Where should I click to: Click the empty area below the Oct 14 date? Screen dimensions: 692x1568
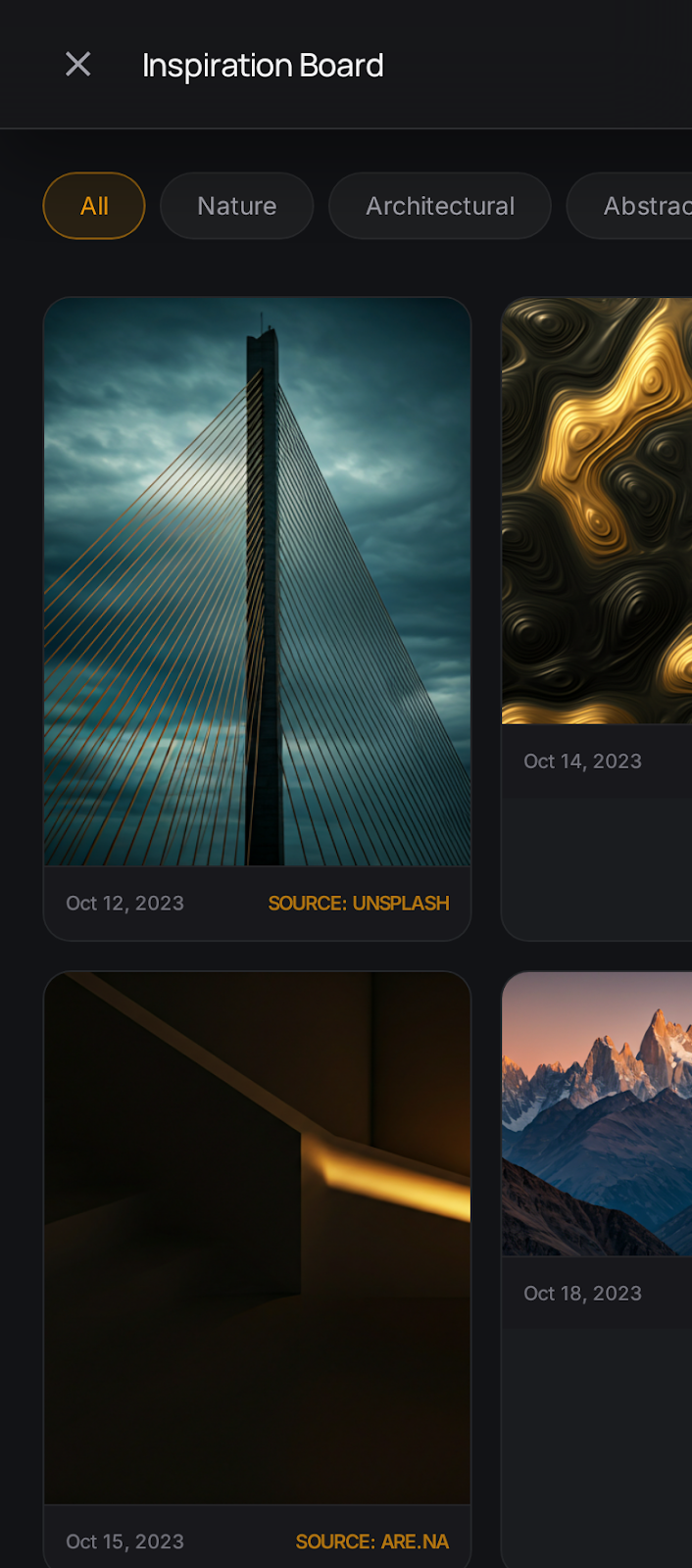[x=597, y=867]
